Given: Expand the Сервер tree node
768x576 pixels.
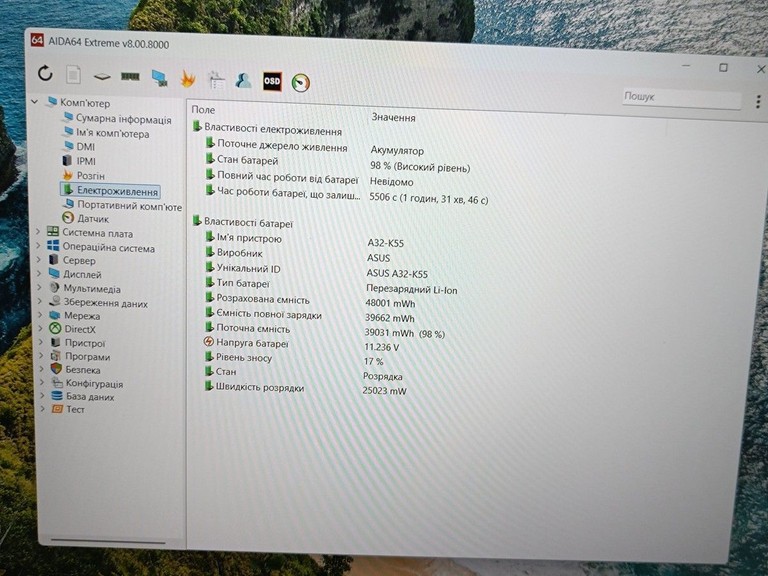Looking at the screenshot, I should (x=40, y=260).
